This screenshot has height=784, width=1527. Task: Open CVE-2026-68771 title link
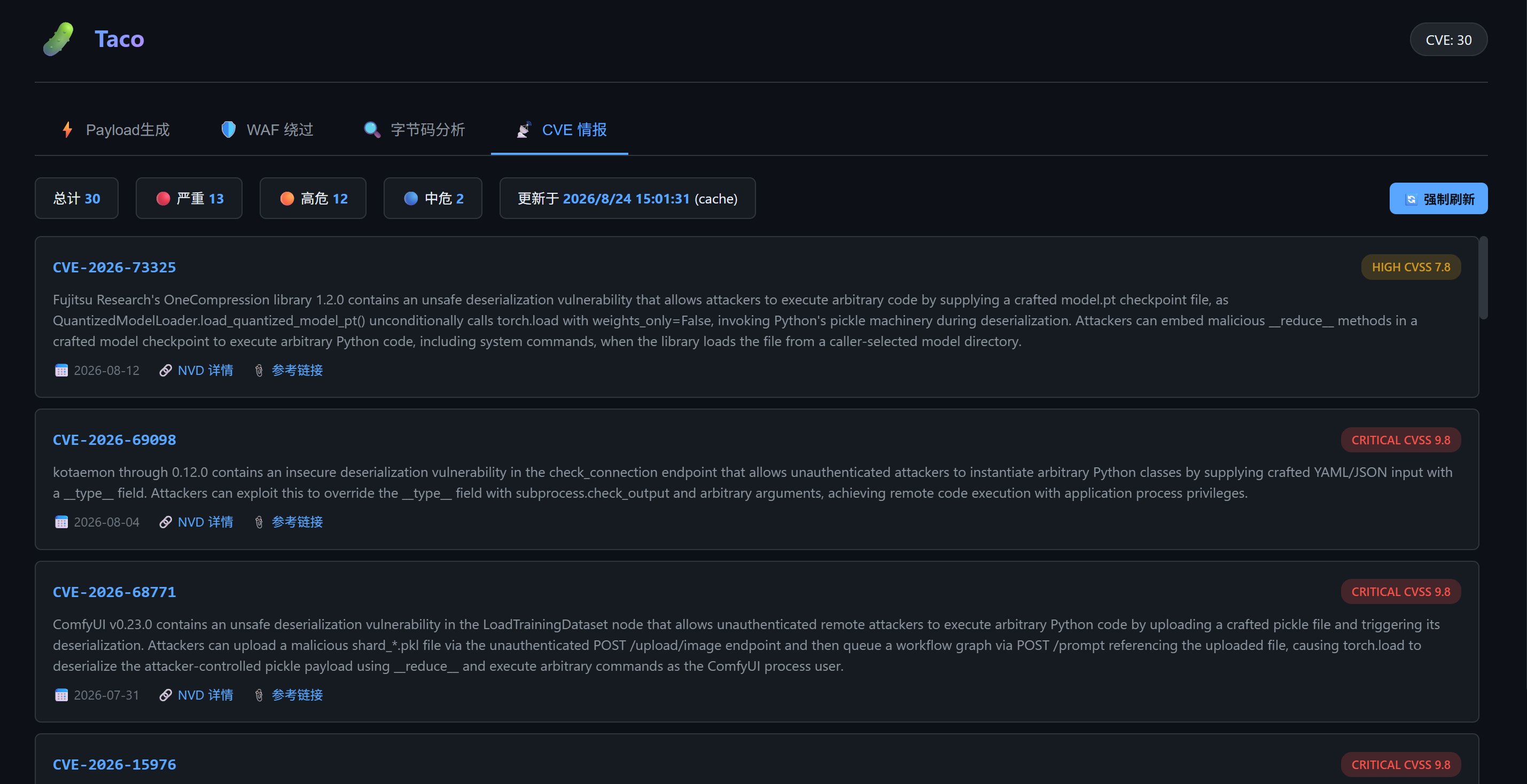click(114, 592)
